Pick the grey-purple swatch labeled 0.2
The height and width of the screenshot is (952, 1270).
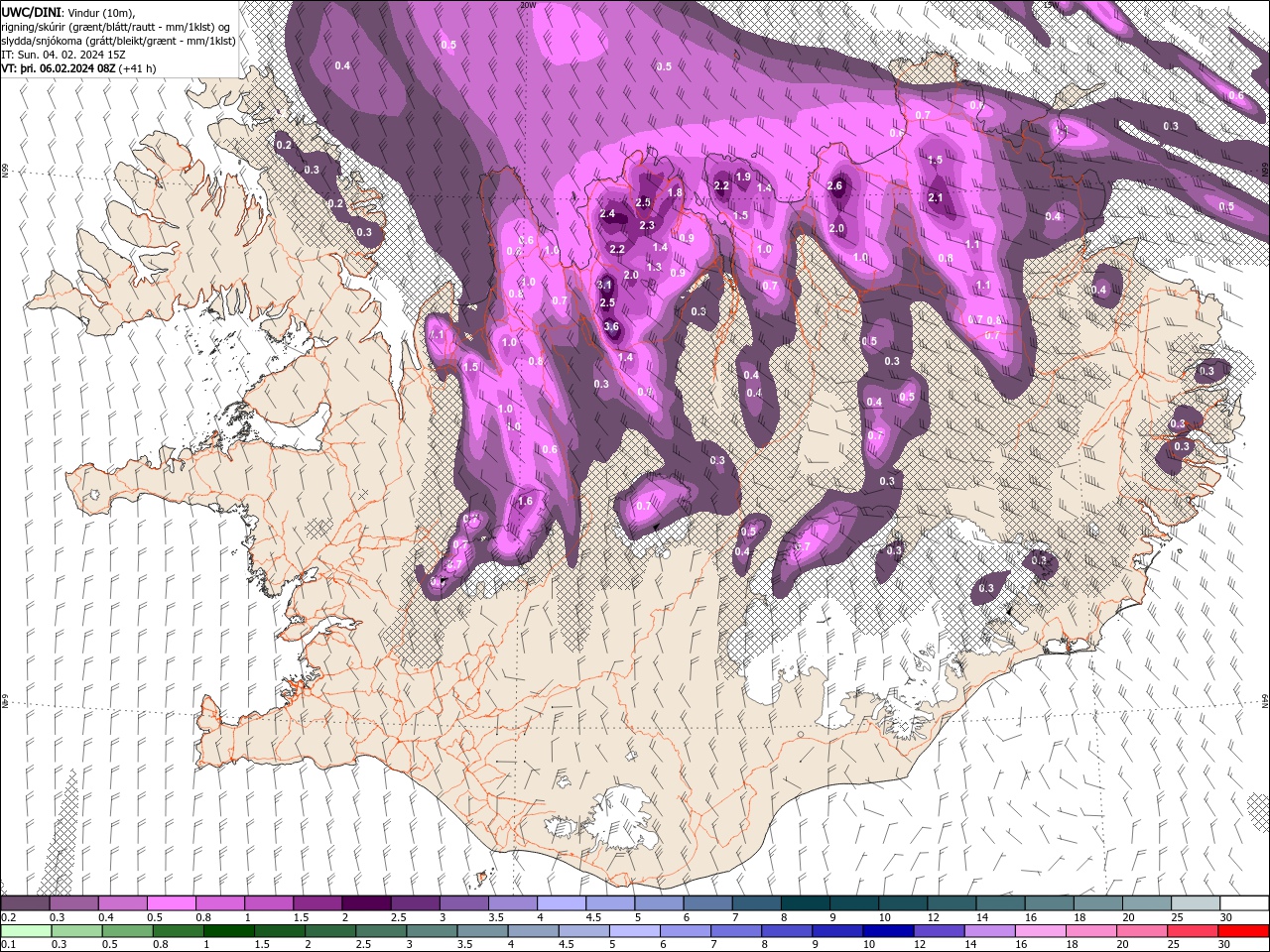25,903
